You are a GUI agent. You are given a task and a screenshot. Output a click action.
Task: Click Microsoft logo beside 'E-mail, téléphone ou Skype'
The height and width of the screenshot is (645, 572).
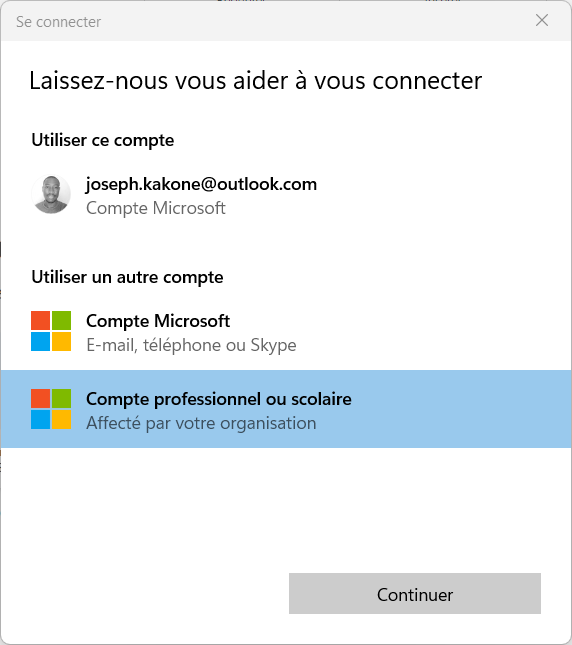pyautogui.click(x=51, y=331)
